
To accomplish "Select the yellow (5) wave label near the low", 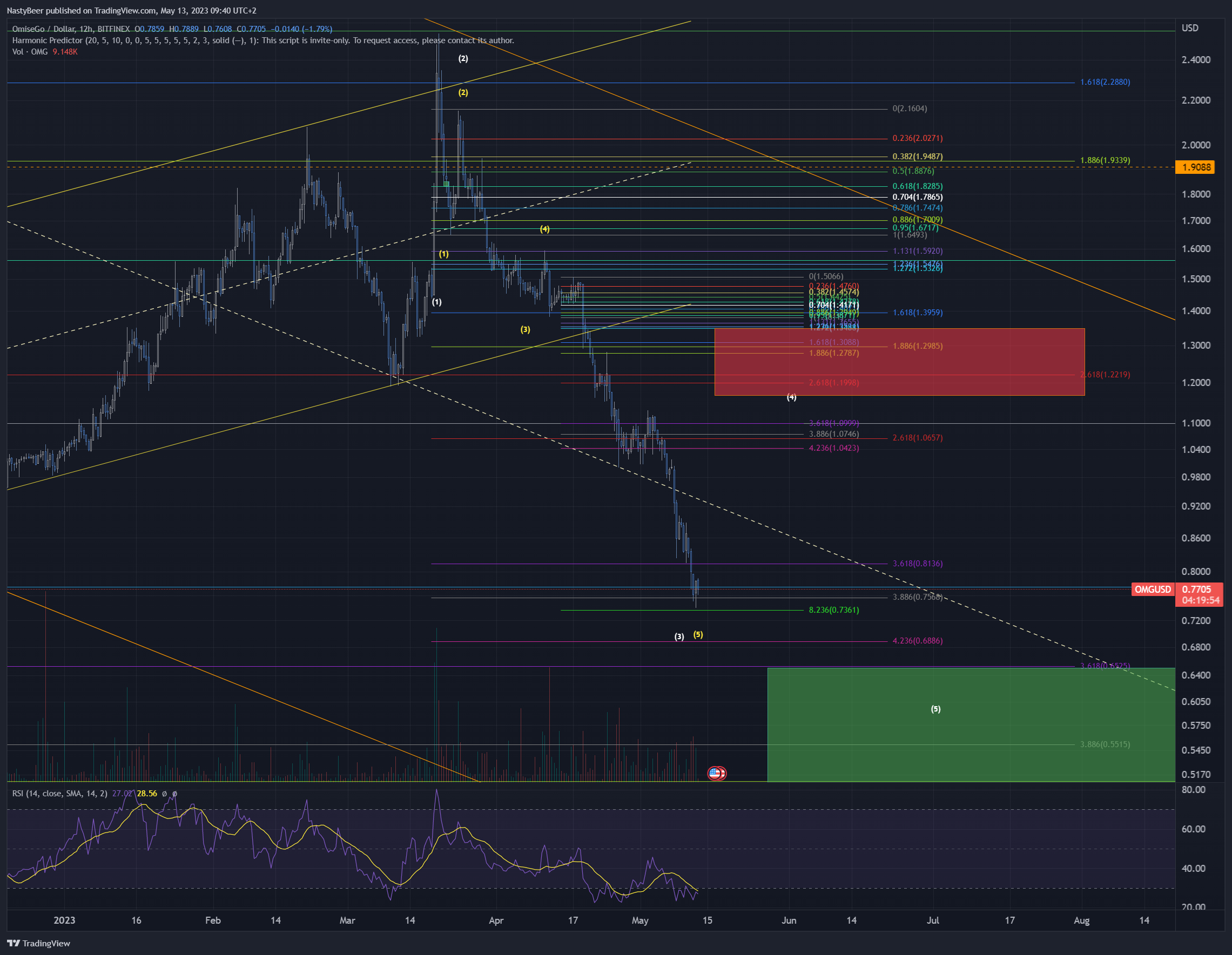I will click(698, 634).
